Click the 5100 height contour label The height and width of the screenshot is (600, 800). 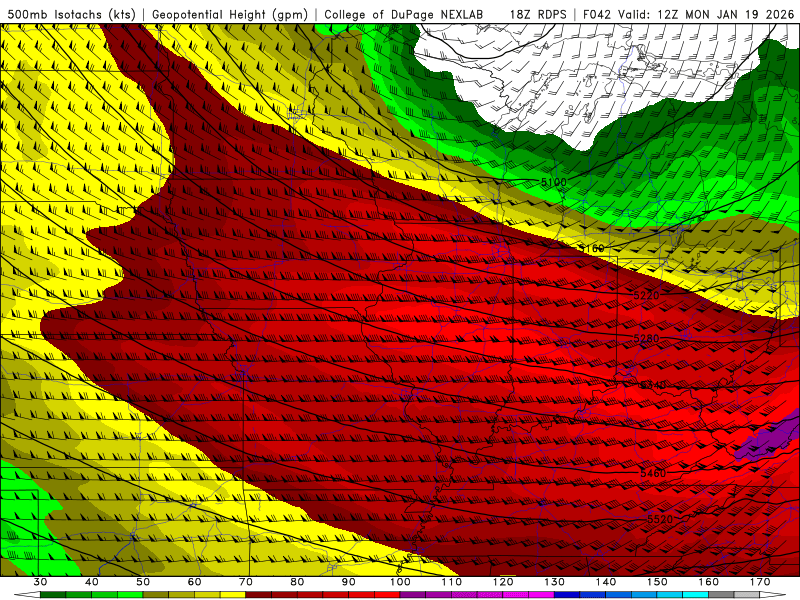[x=554, y=182]
